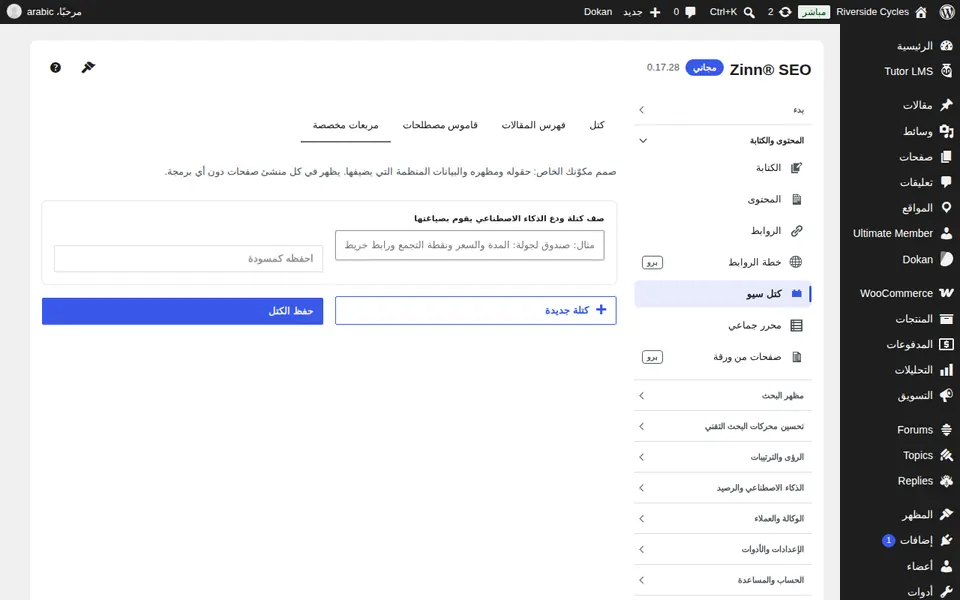Click the updates refresh icon in admin bar
This screenshot has width=960, height=600.
785,12
